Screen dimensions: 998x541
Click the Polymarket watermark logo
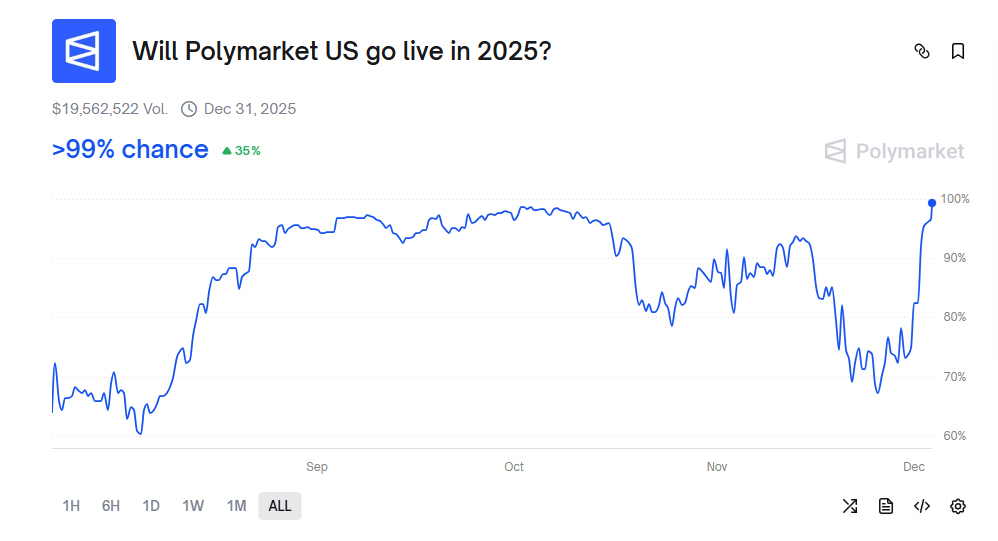pyautogui.click(x=894, y=151)
